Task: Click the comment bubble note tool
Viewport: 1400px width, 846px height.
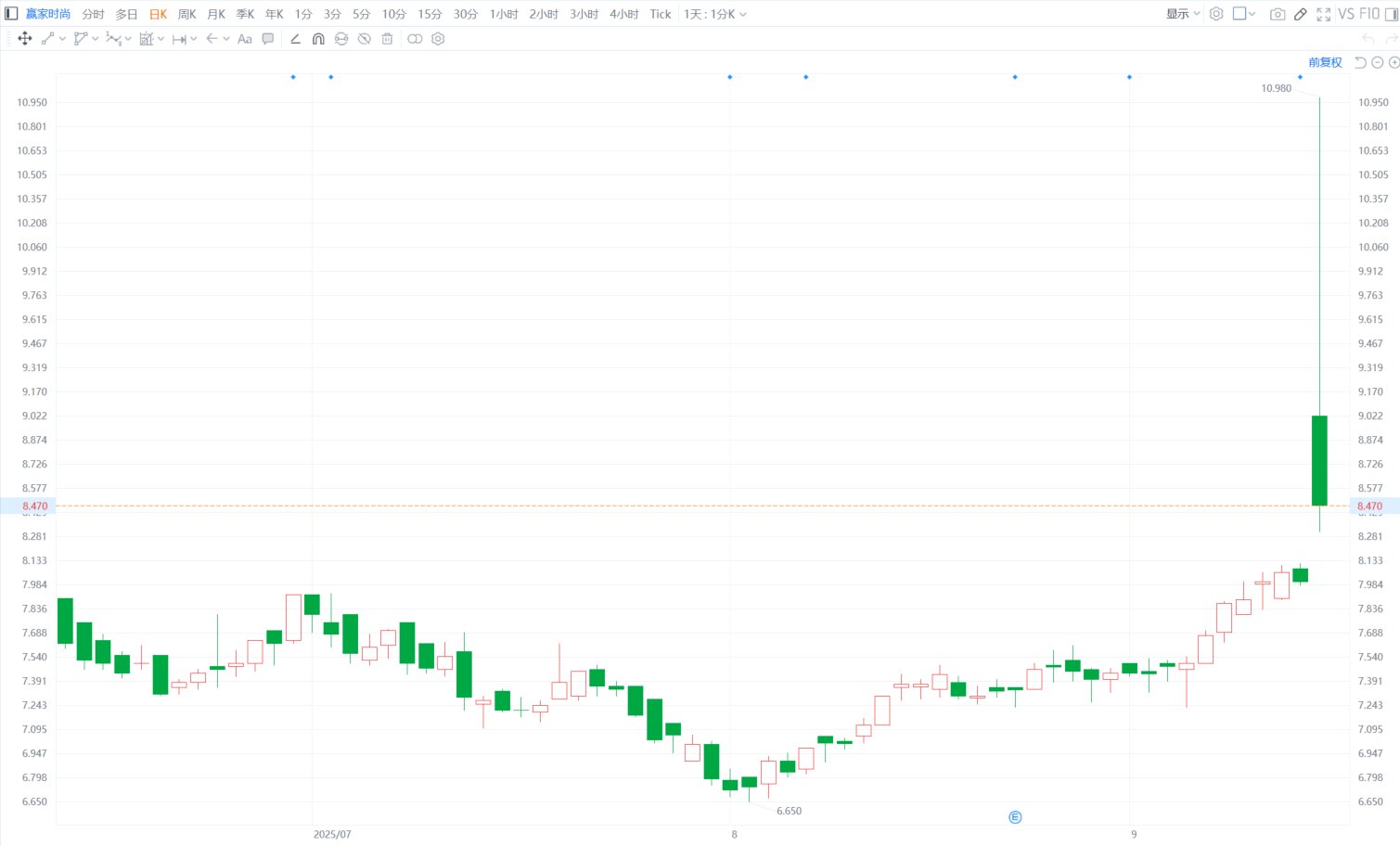Action: pyautogui.click(x=268, y=39)
